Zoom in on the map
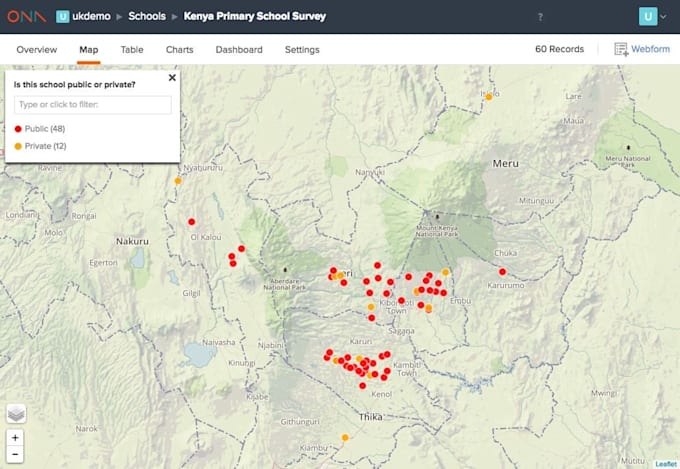Image resolution: width=680 pixels, height=469 pixels. pos(16,438)
